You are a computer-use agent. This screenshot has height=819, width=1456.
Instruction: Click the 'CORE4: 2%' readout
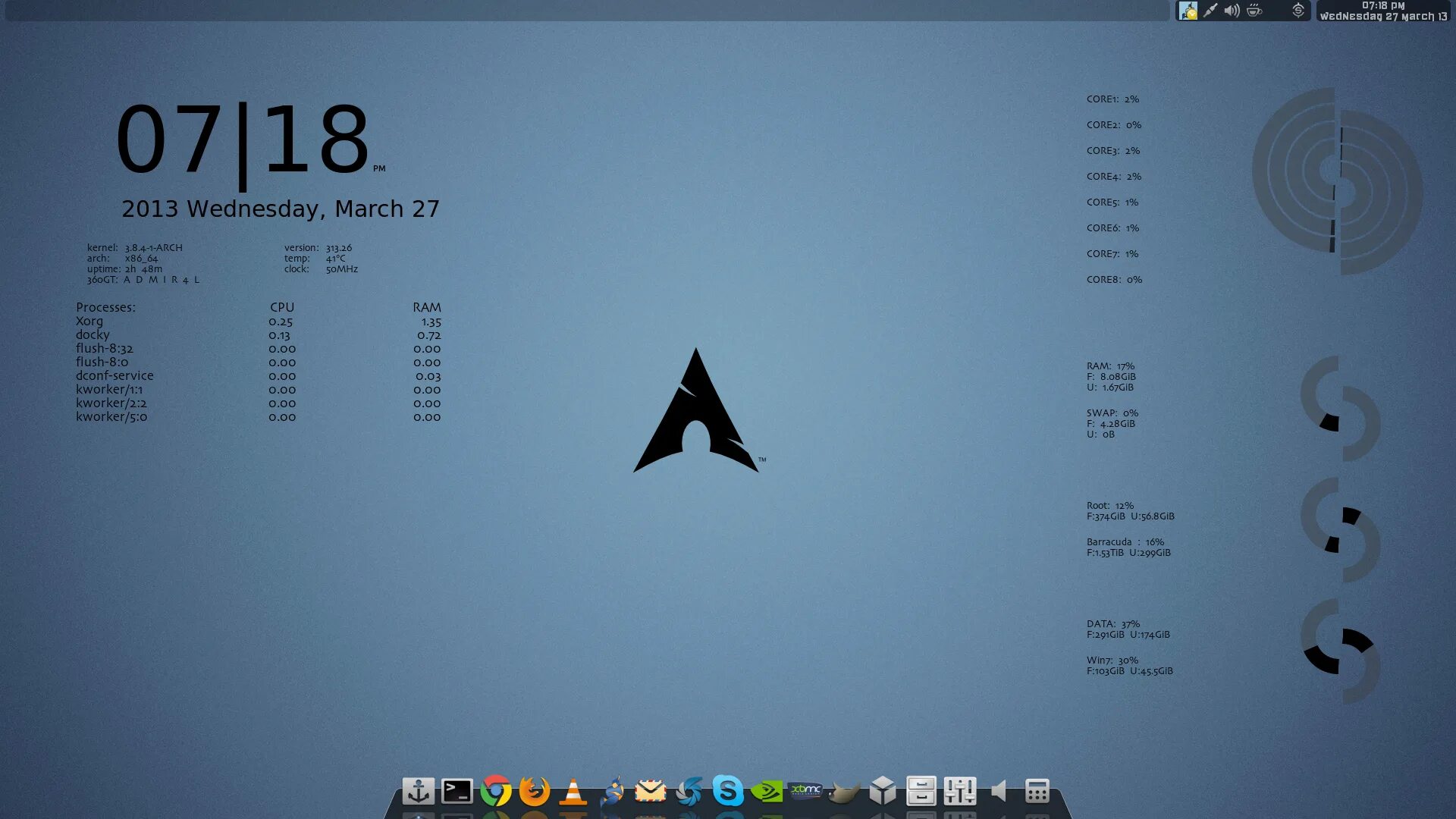pos(1113,176)
